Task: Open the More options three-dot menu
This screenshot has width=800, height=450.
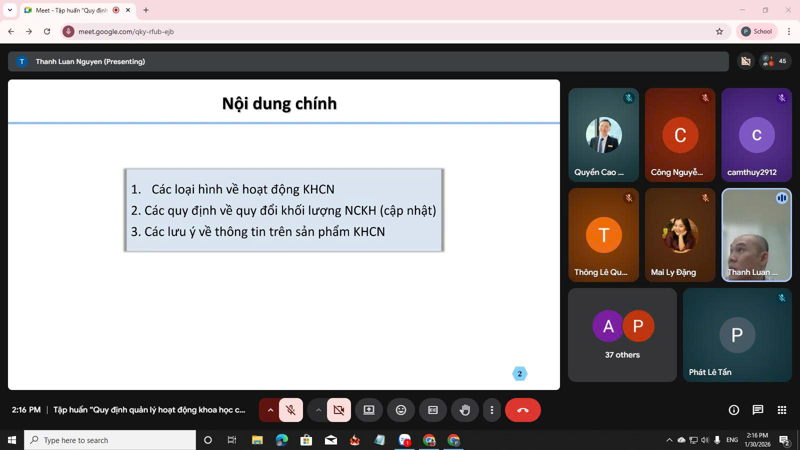Action: [491, 410]
